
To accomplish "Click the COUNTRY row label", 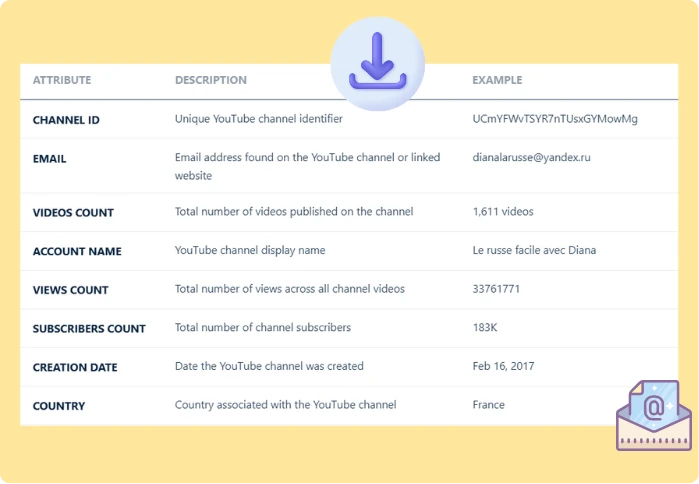I will pos(59,406).
